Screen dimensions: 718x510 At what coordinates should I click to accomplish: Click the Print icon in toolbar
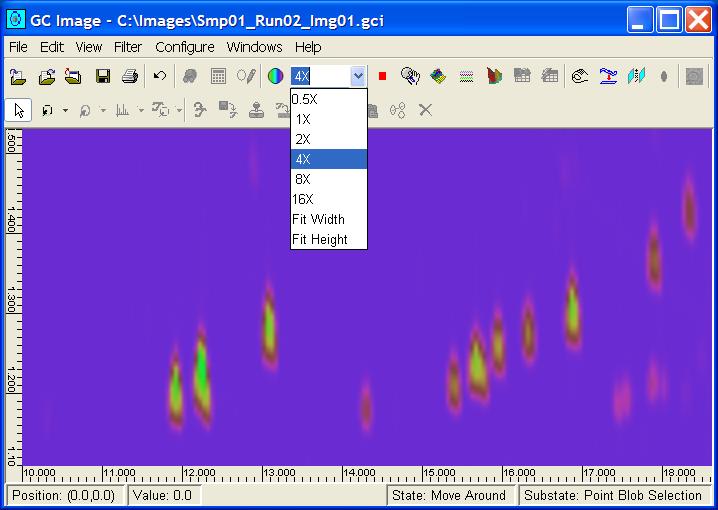coord(129,76)
